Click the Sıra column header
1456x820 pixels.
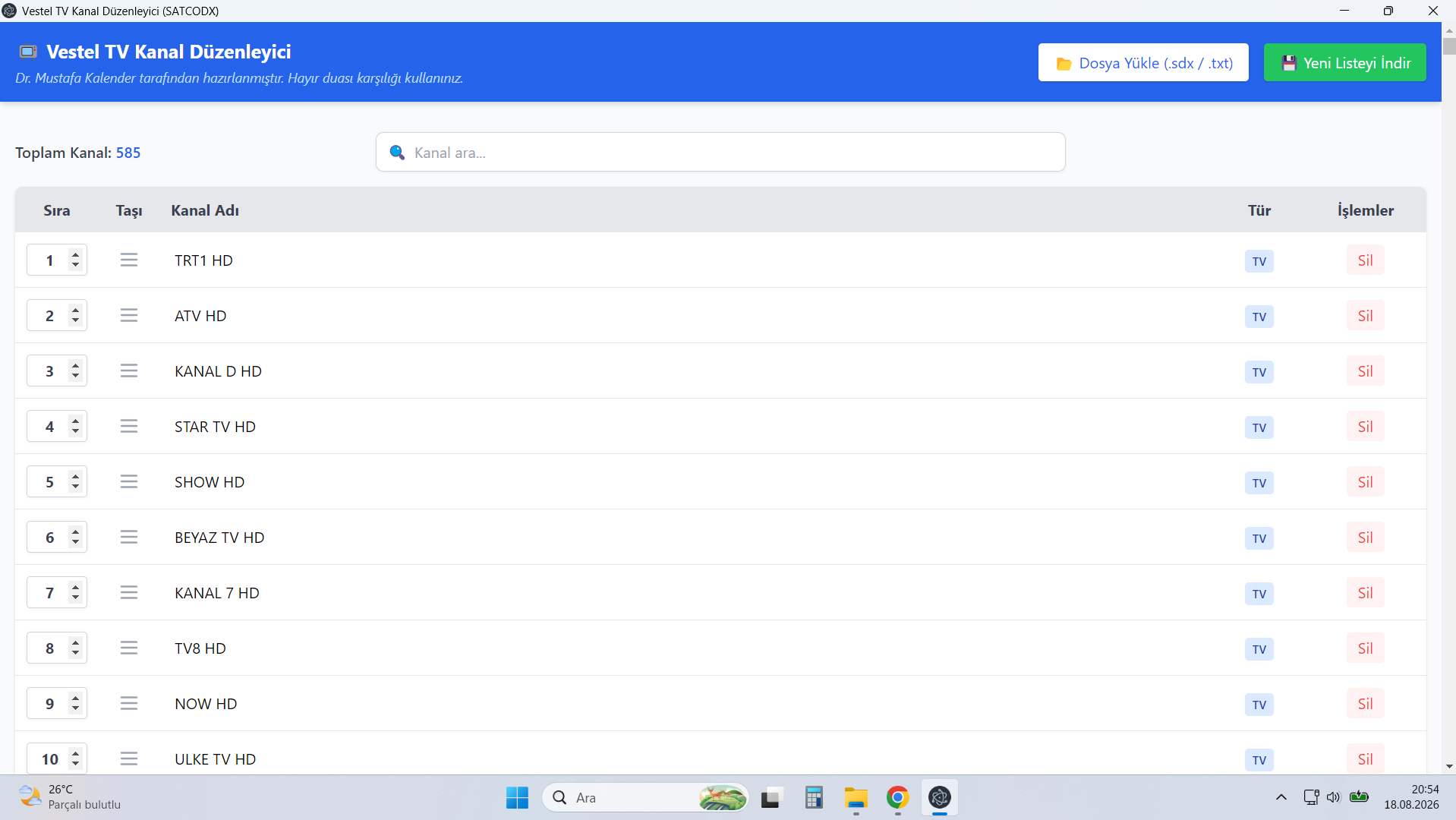(57, 210)
